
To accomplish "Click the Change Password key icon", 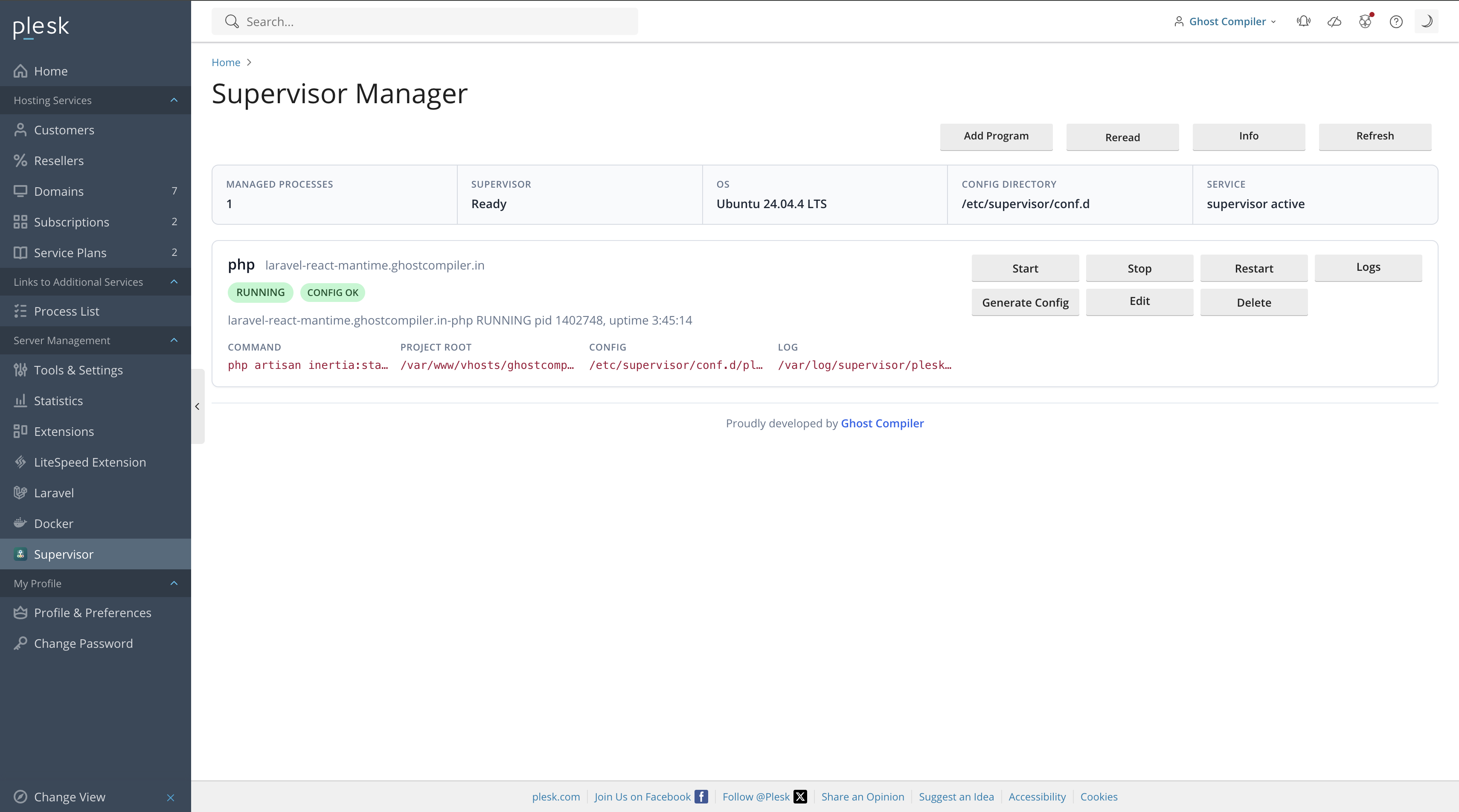I will pos(20,643).
